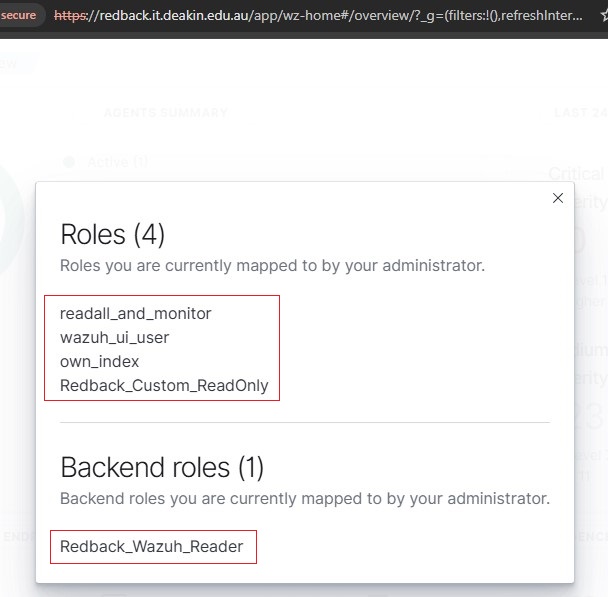Select the Redback_Custom_ReadOnly role text
Screen dimensions: 608x597
[x=164, y=386]
